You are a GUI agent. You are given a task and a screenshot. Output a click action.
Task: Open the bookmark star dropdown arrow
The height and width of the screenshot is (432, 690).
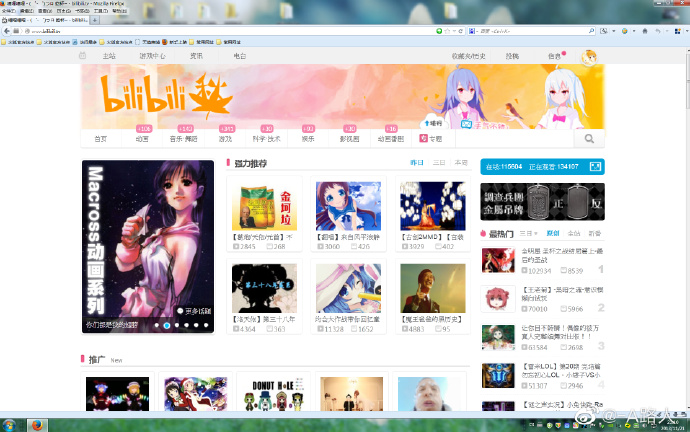click(454, 31)
